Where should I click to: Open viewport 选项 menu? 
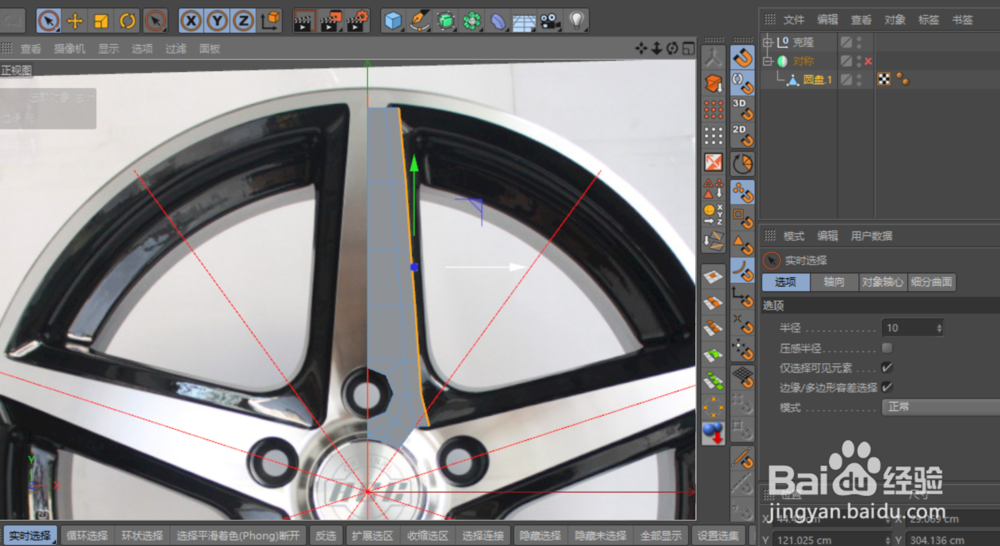142,48
